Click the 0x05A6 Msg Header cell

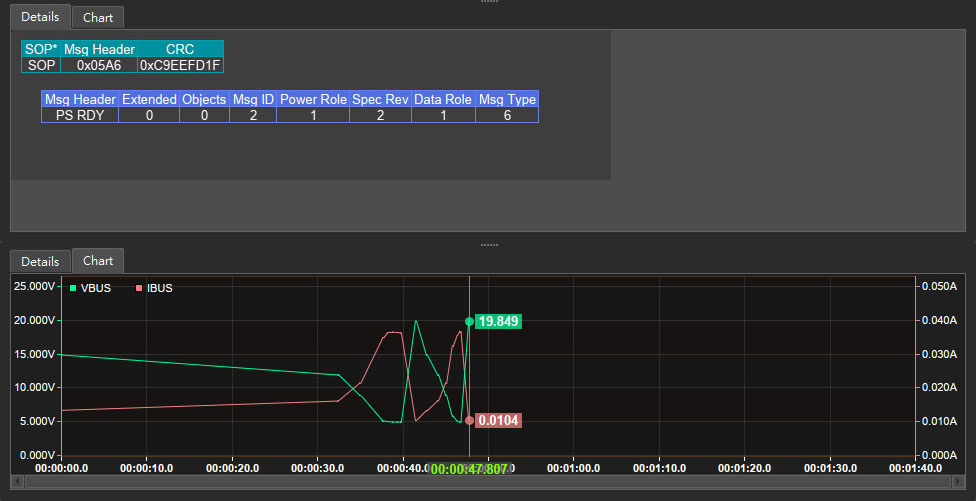(99, 65)
